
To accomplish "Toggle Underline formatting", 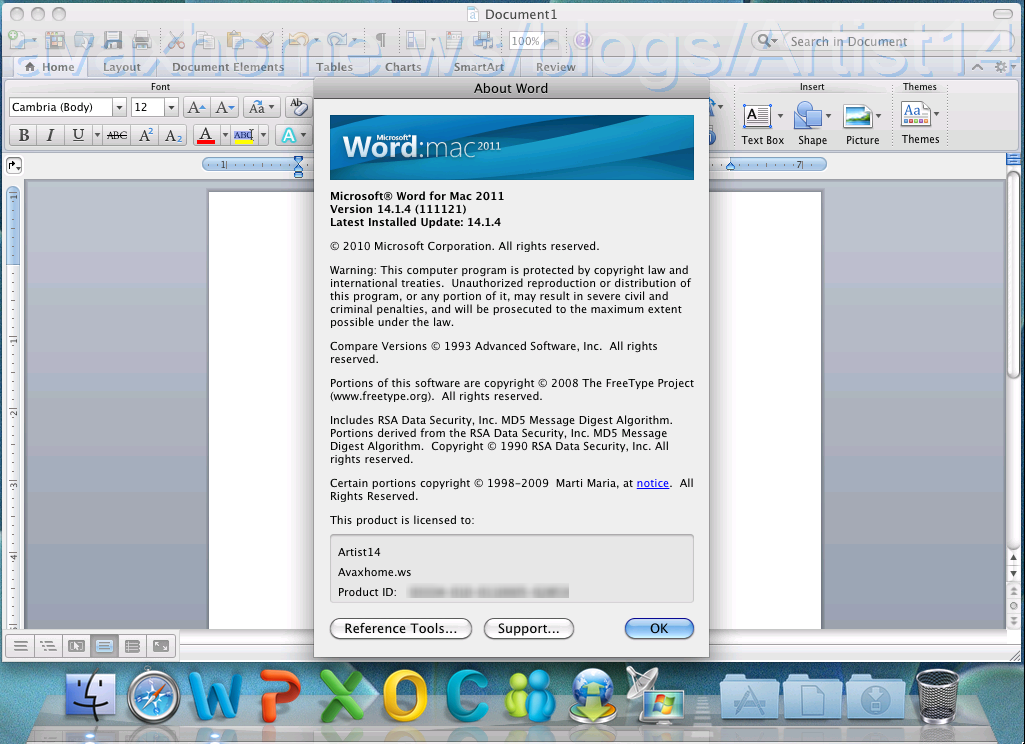I will point(78,135).
